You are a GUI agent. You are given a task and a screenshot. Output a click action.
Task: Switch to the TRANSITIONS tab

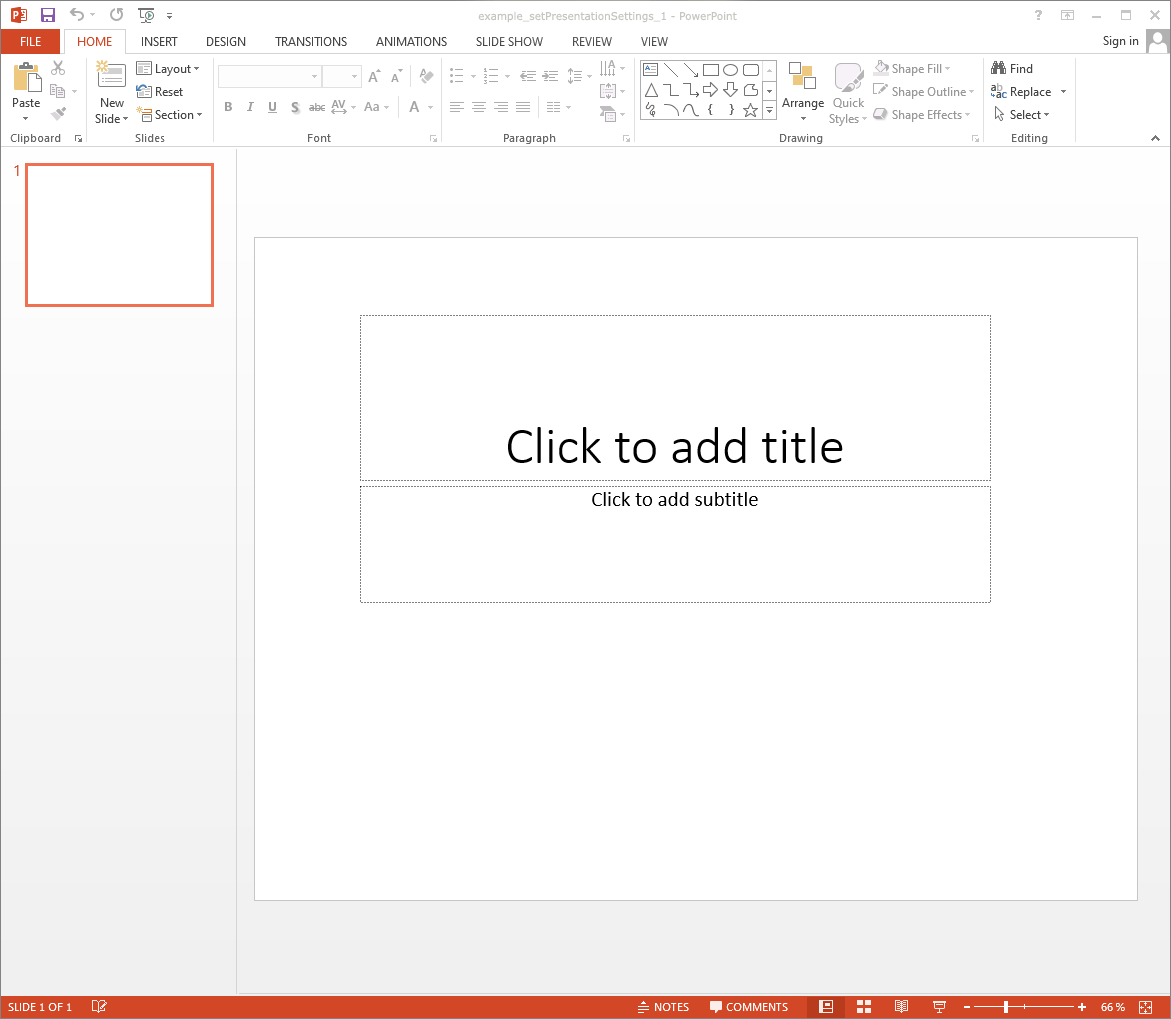[311, 42]
